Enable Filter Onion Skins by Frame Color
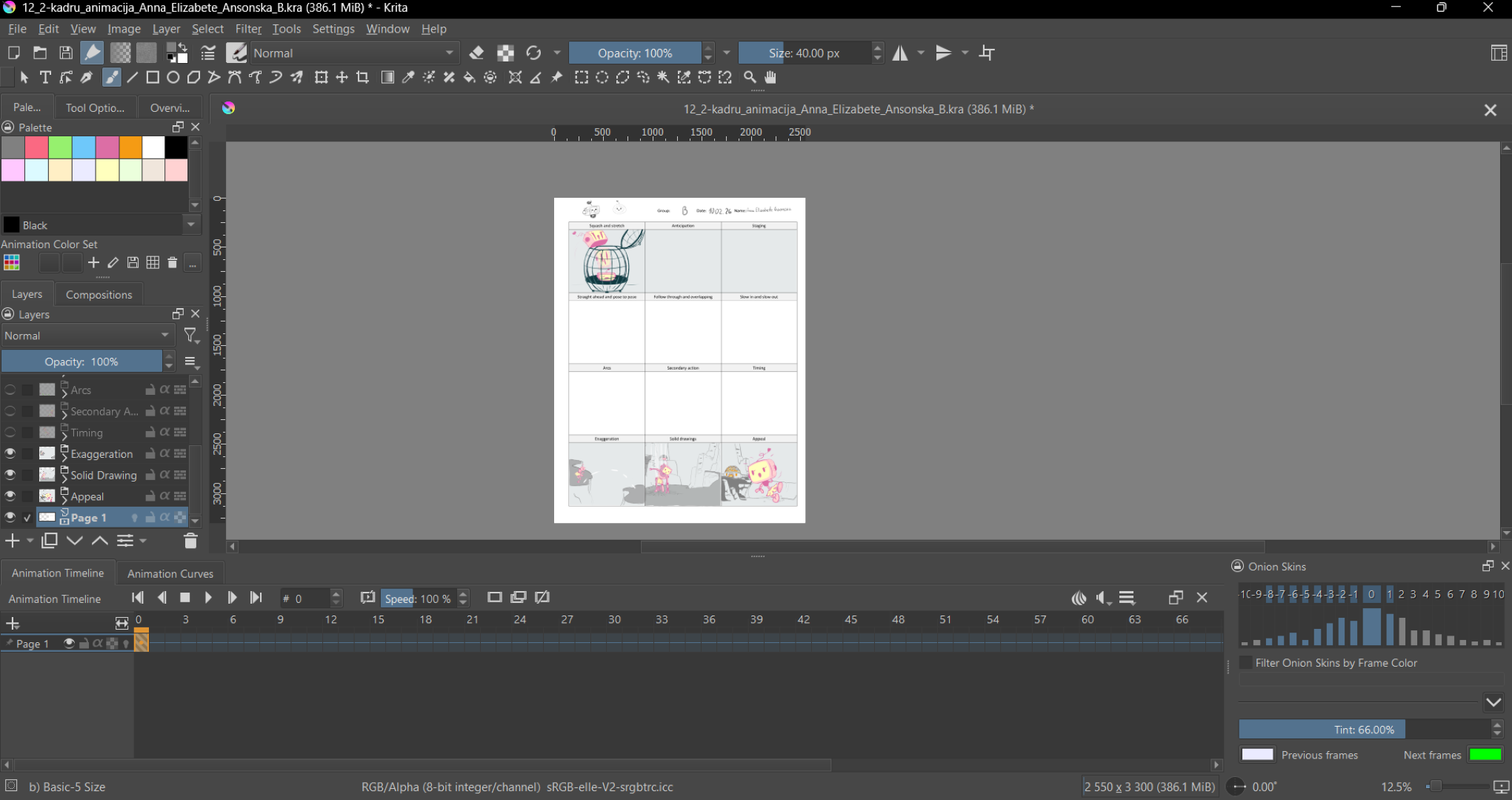 click(x=1246, y=663)
